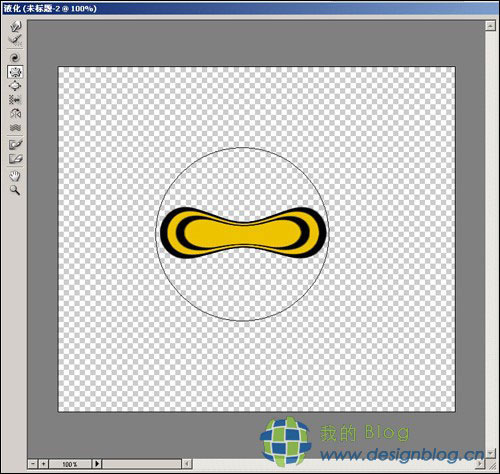Pick the Push Left tool
This screenshot has height=474, width=500.
point(15,100)
